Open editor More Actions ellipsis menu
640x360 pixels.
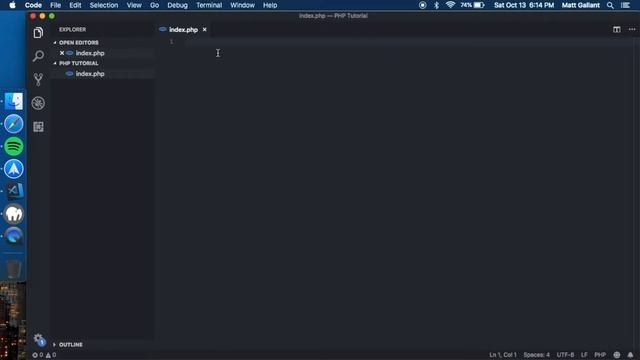632,29
